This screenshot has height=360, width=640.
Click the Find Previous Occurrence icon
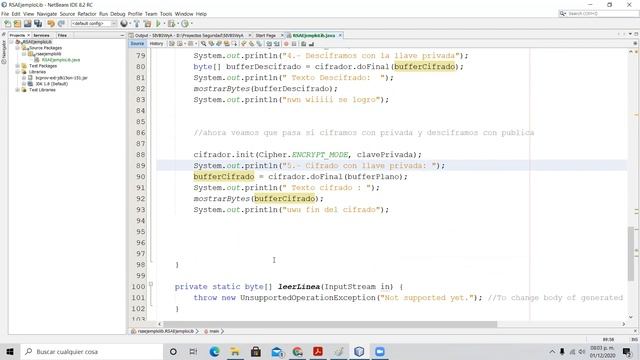coord(211,44)
